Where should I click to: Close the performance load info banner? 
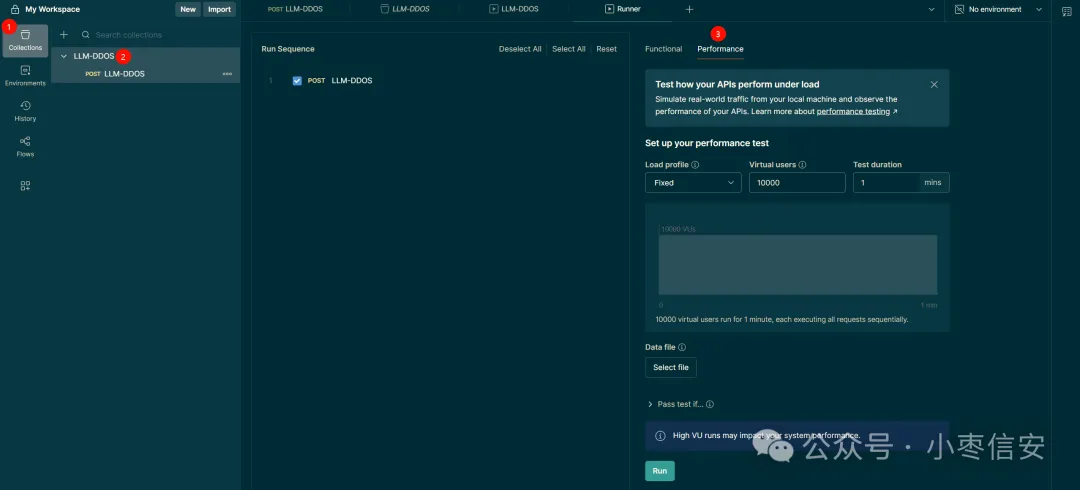934,85
